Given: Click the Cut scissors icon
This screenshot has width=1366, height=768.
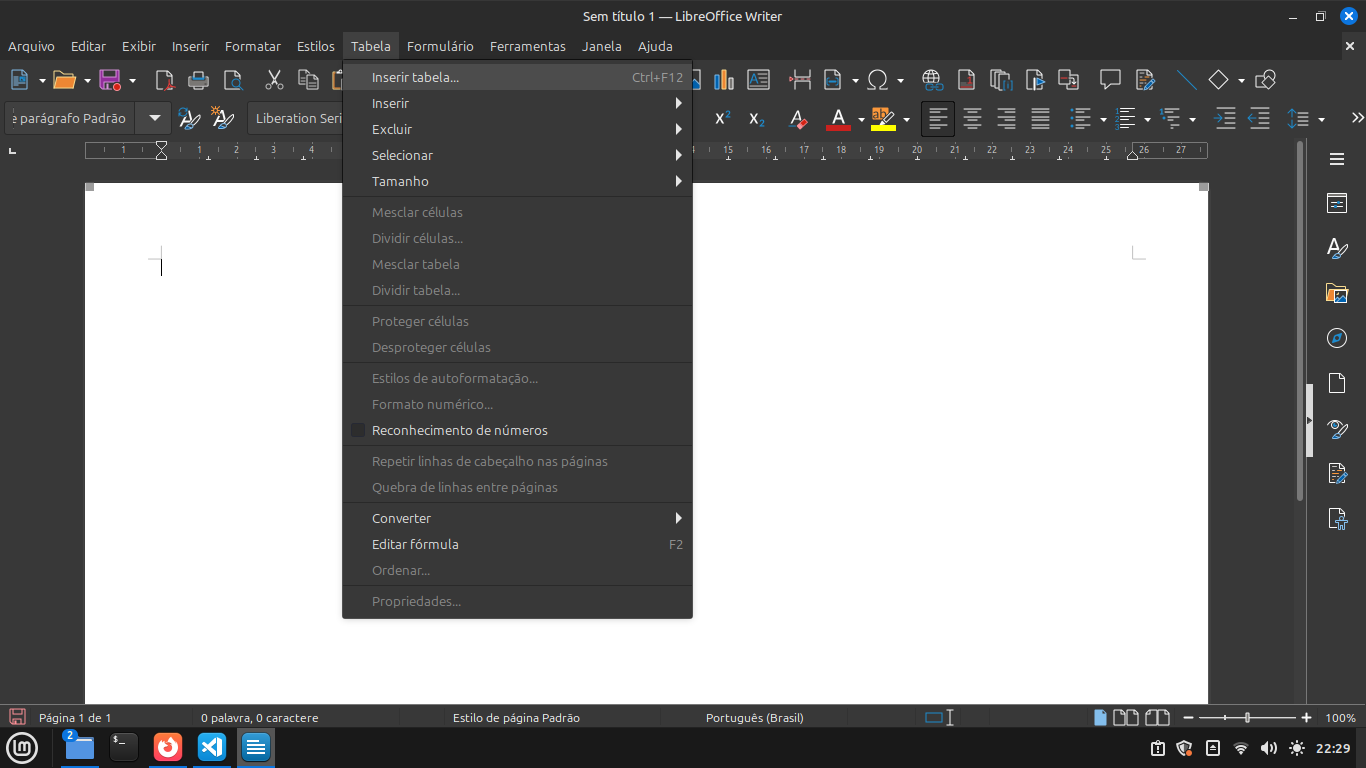Looking at the screenshot, I should (274, 80).
